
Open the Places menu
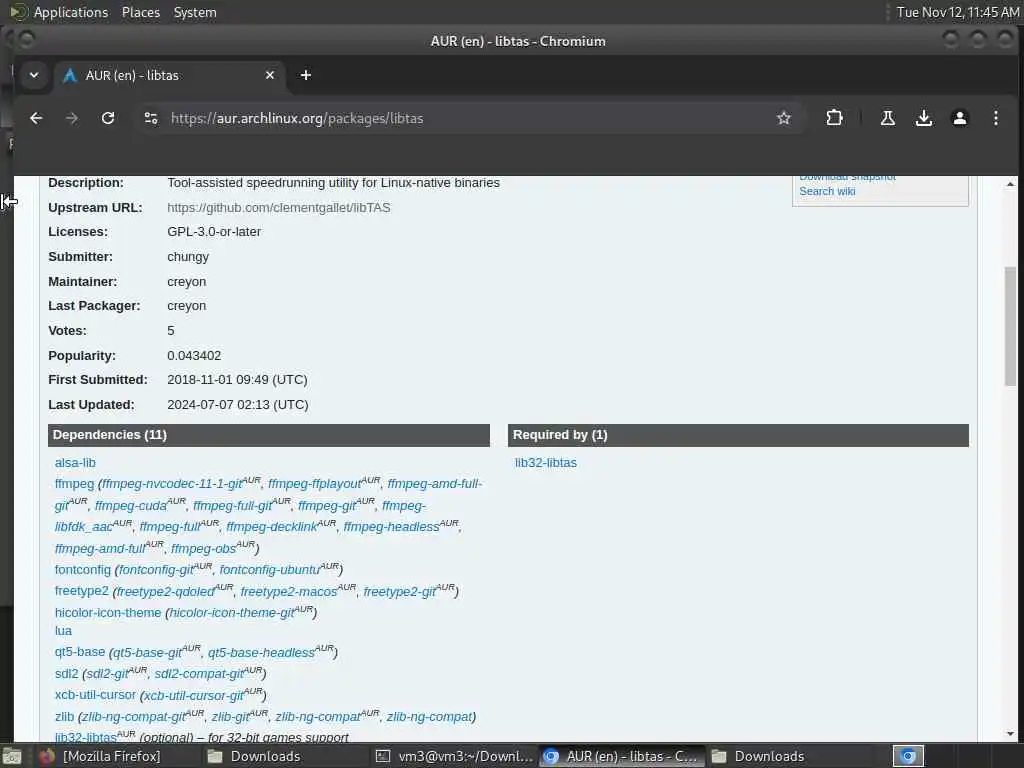pos(140,12)
